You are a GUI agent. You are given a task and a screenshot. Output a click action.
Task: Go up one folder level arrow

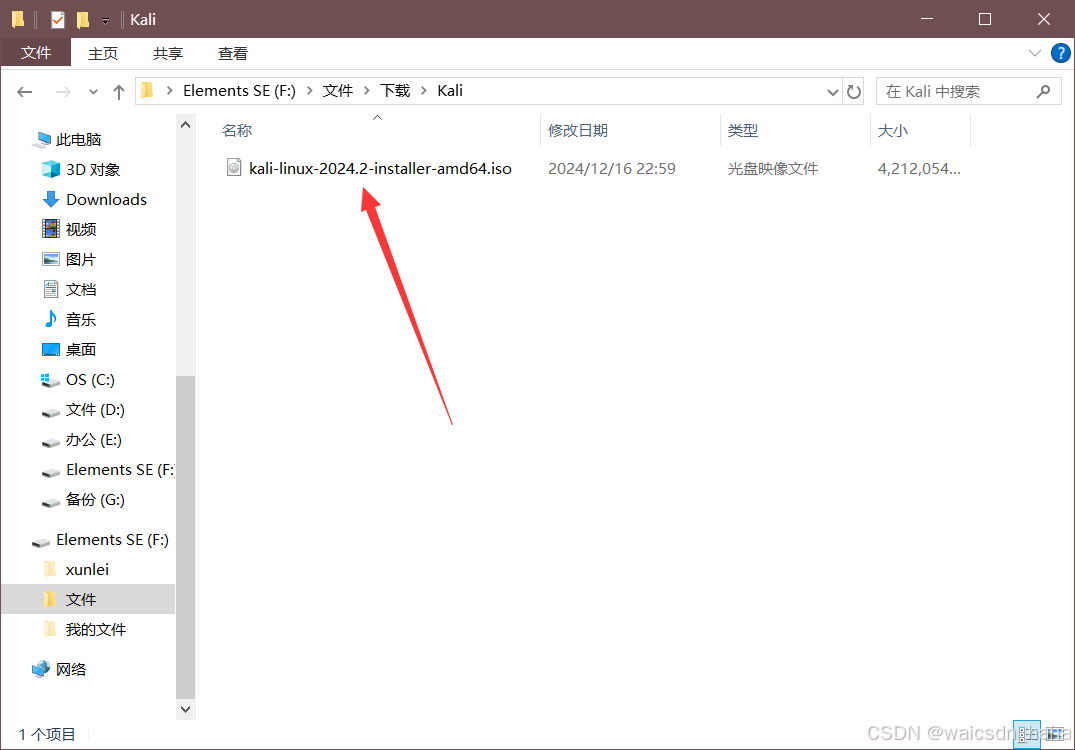pyautogui.click(x=119, y=92)
